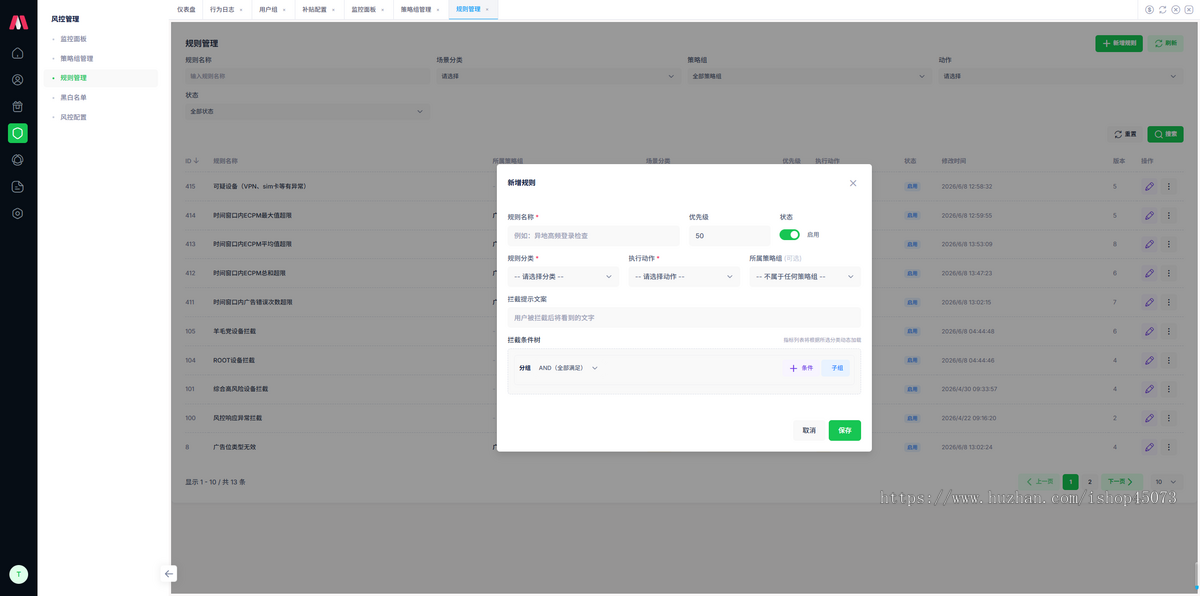This screenshot has width=1200, height=596.
Task: Close the 新增规则 dialog with the X icon
Action: (853, 183)
